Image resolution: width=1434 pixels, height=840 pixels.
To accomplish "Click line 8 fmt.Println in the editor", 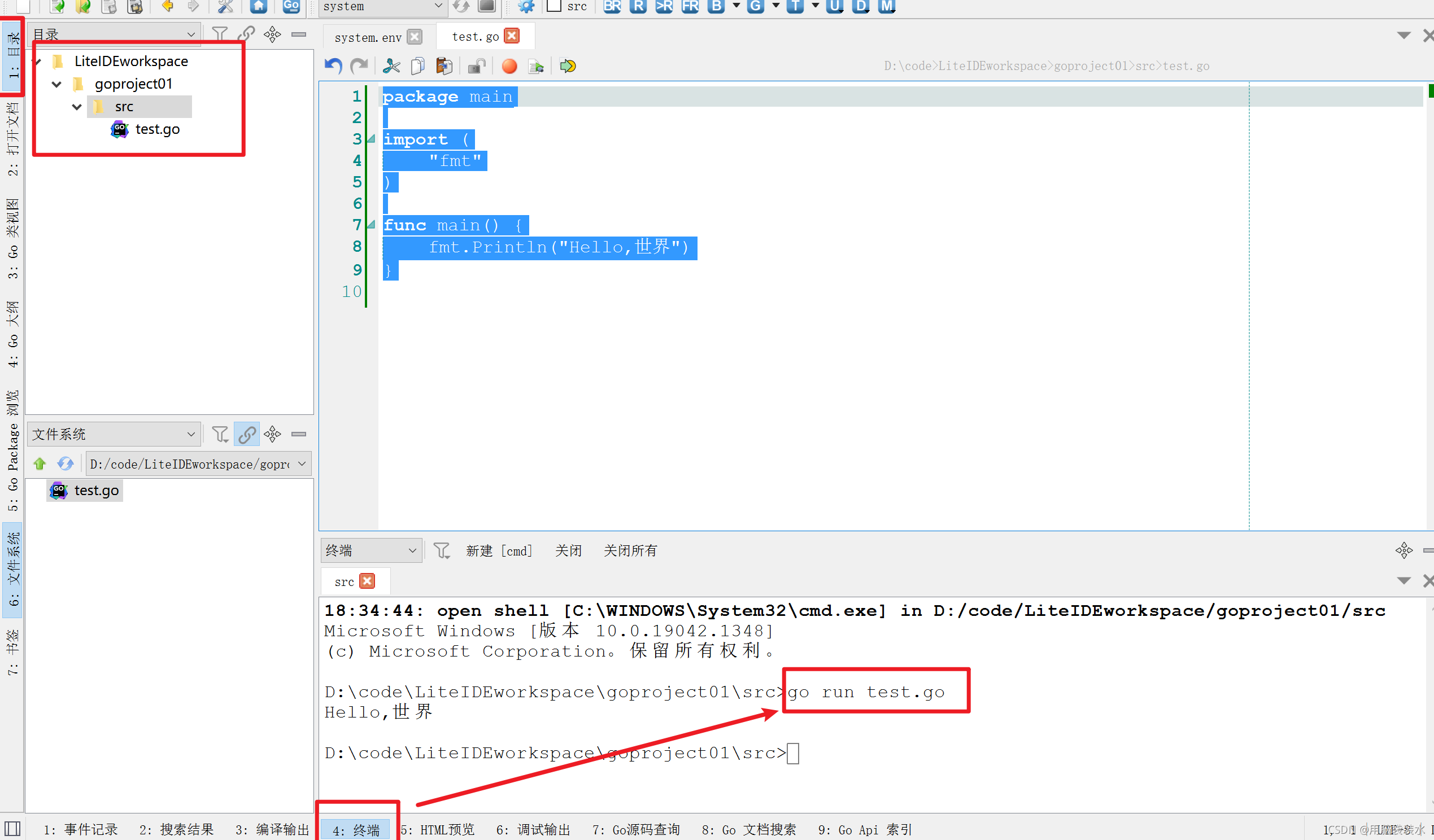I will [x=558, y=247].
